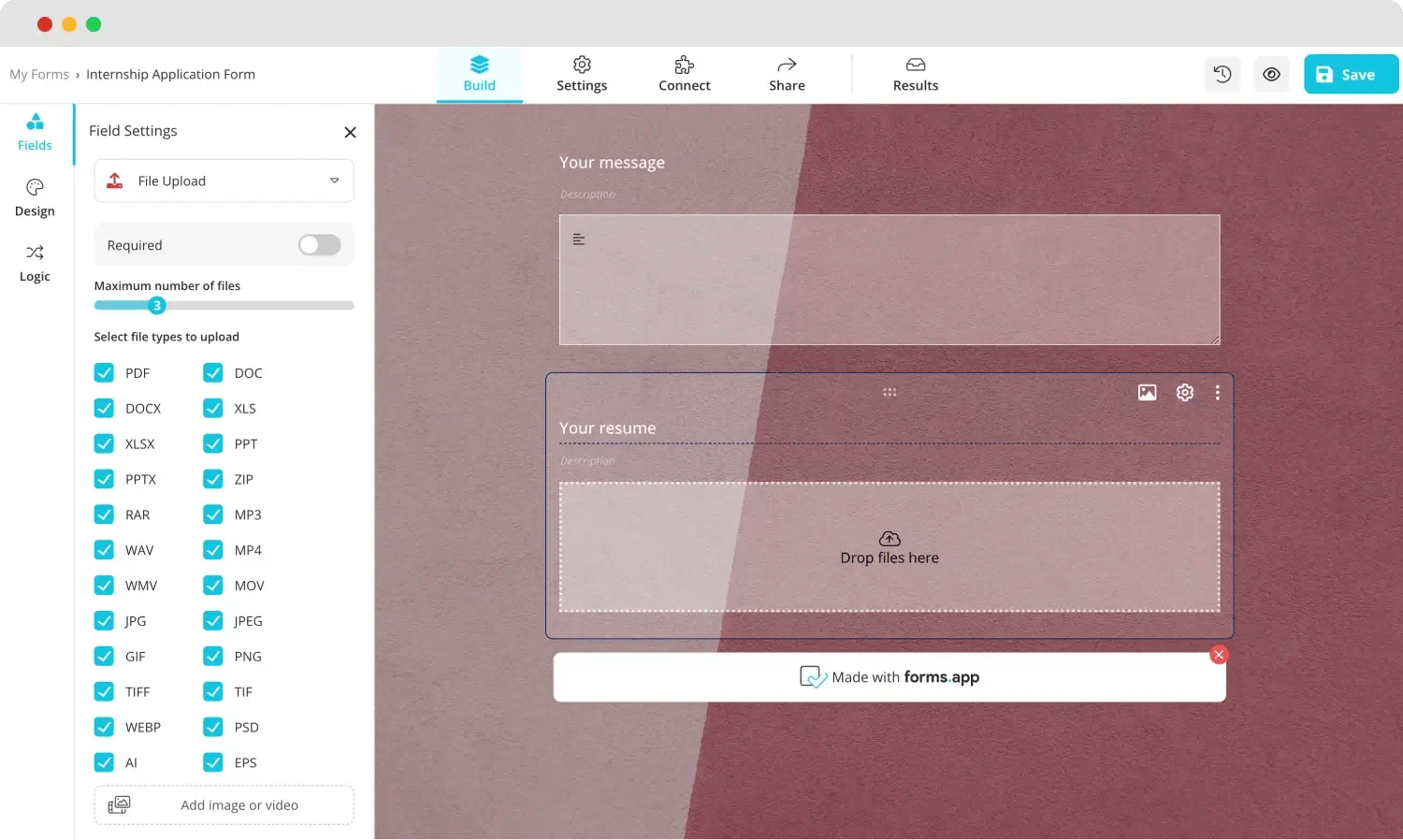Click the Add image or video button
Viewport: 1403px width, 840px height.
(x=224, y=804)
